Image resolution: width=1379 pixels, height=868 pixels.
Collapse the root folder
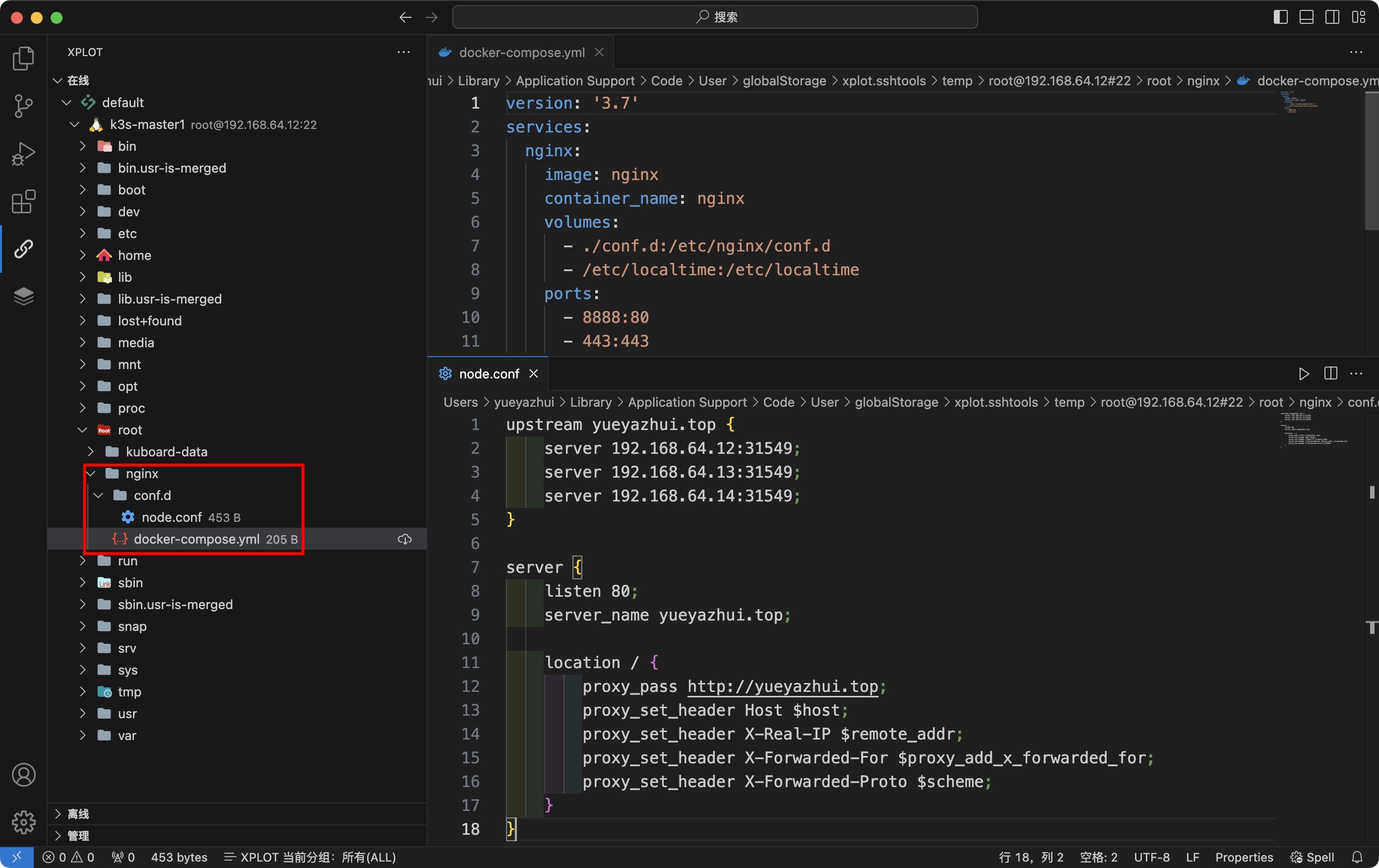(82, 430)
